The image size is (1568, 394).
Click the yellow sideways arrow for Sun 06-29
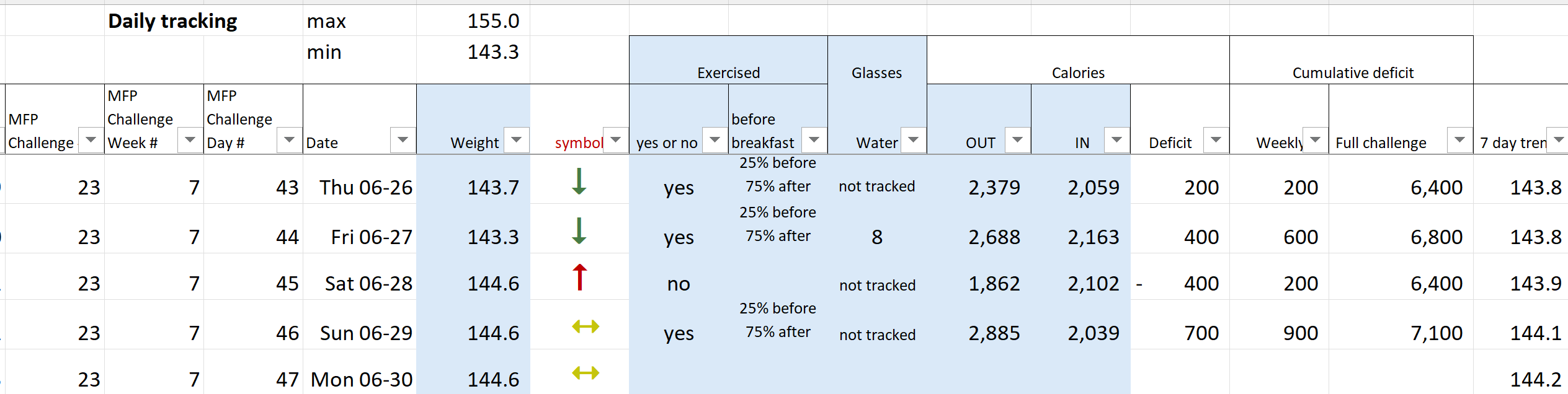pyautogui.click(x=586, y=326)
